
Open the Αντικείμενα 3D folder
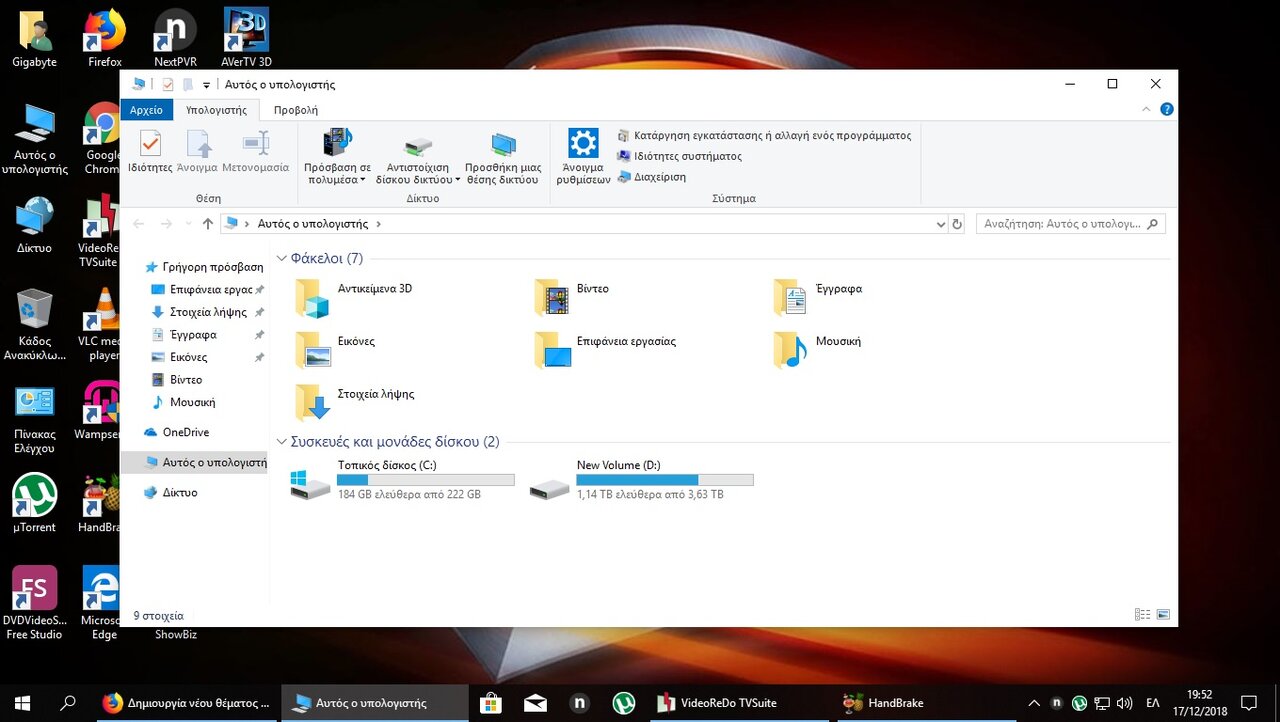pyautogui.click(x=312, y=297)
